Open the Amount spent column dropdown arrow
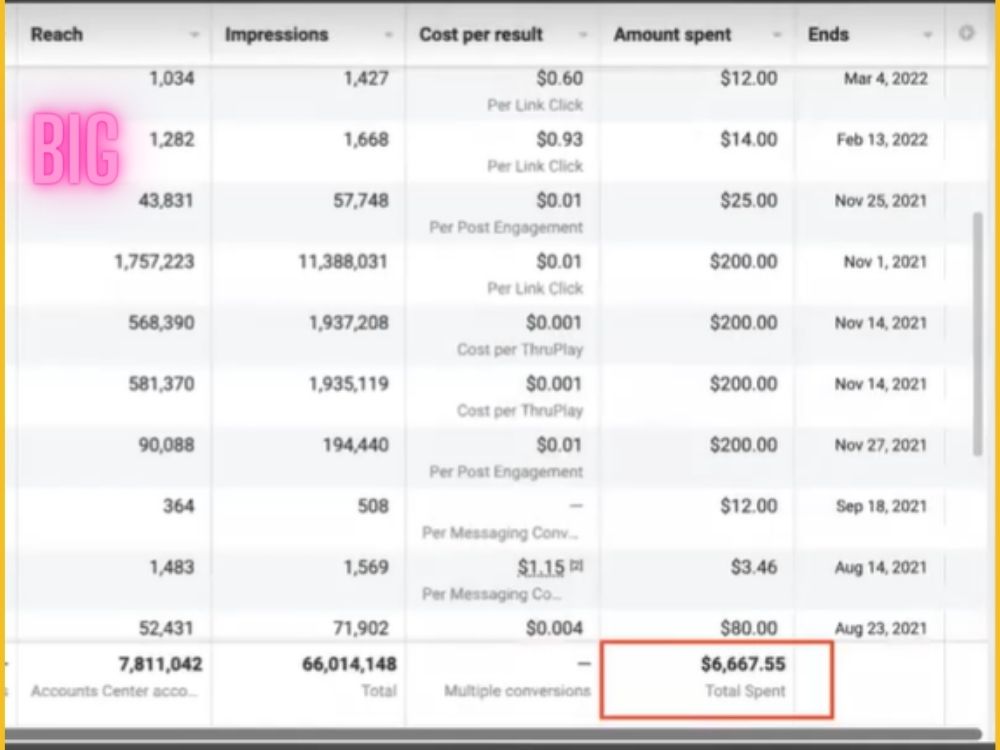Image resolution: width=1000 pixels, height=750 pixels. pos(777,35)
